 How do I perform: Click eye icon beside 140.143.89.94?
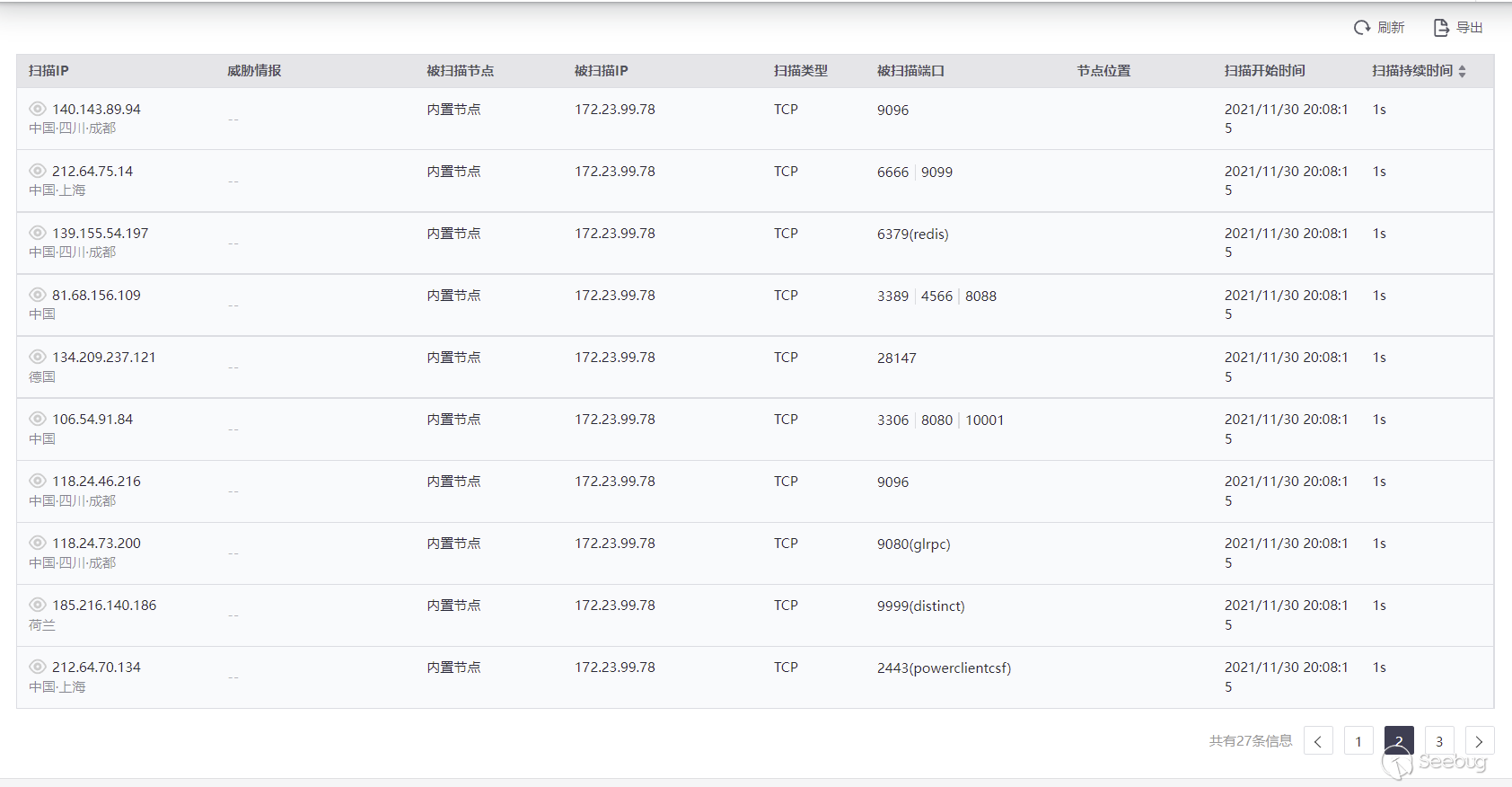tap(38, 109)
